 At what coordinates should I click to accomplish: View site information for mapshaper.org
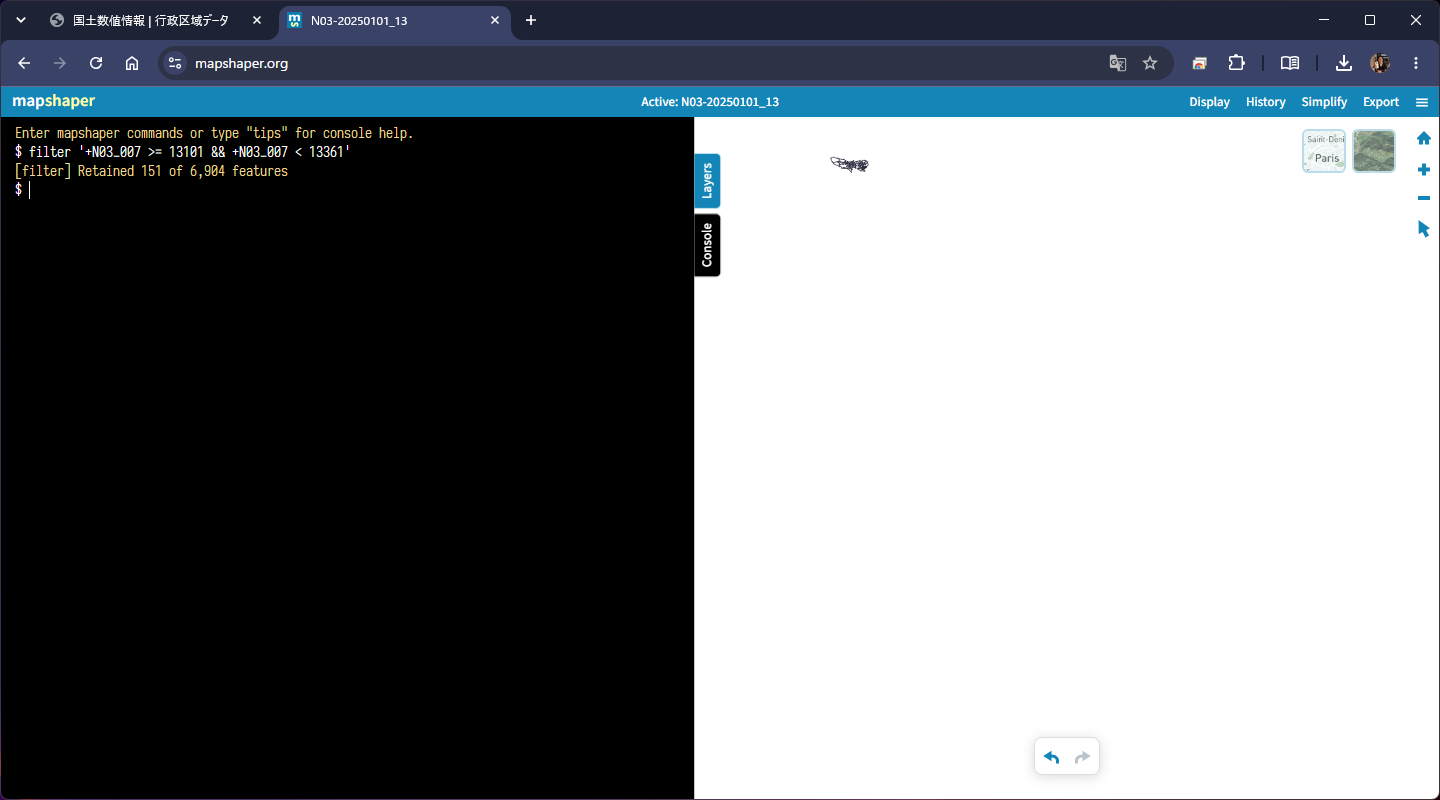click(x=175, y=63)
